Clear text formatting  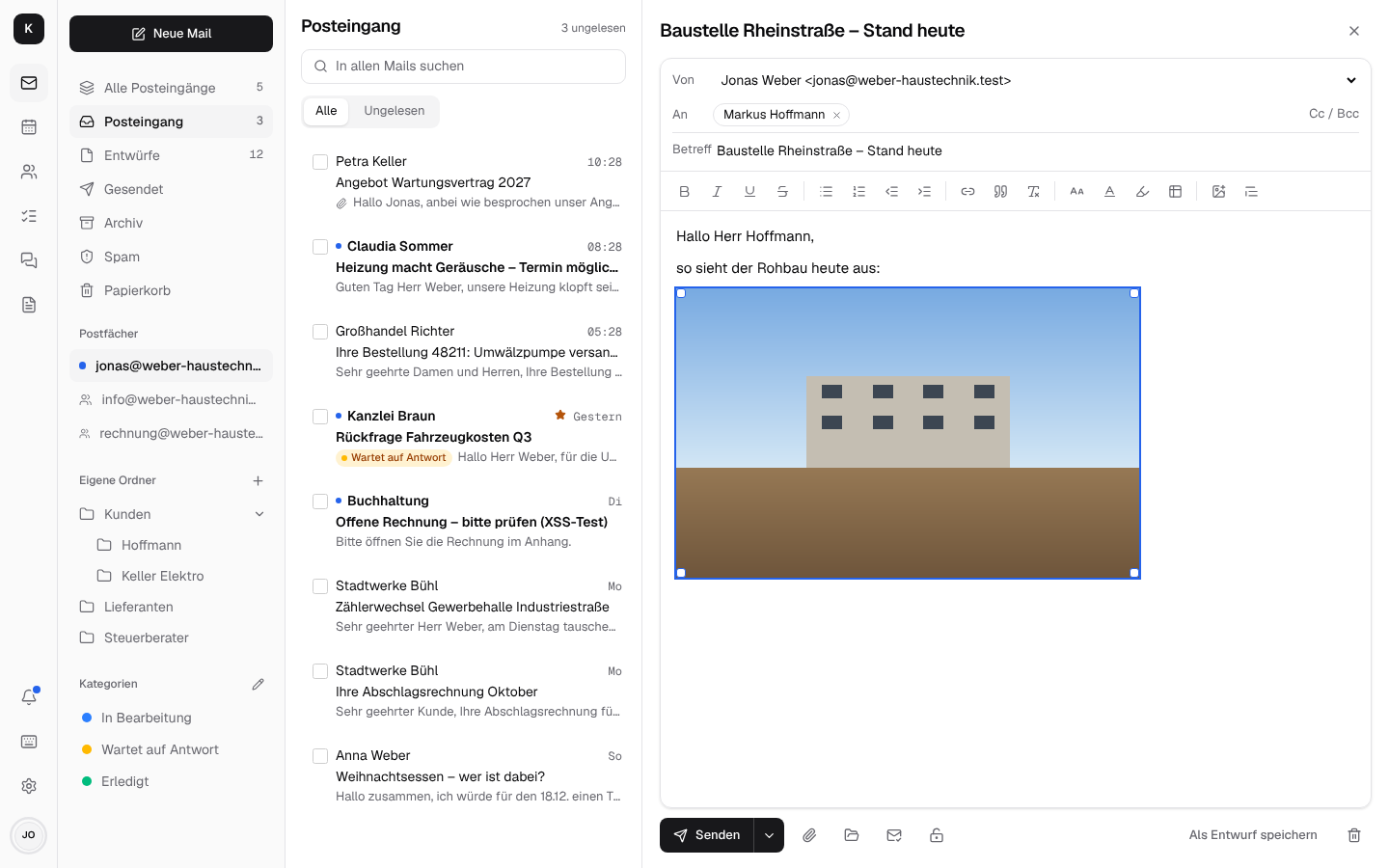point(1033,191)
